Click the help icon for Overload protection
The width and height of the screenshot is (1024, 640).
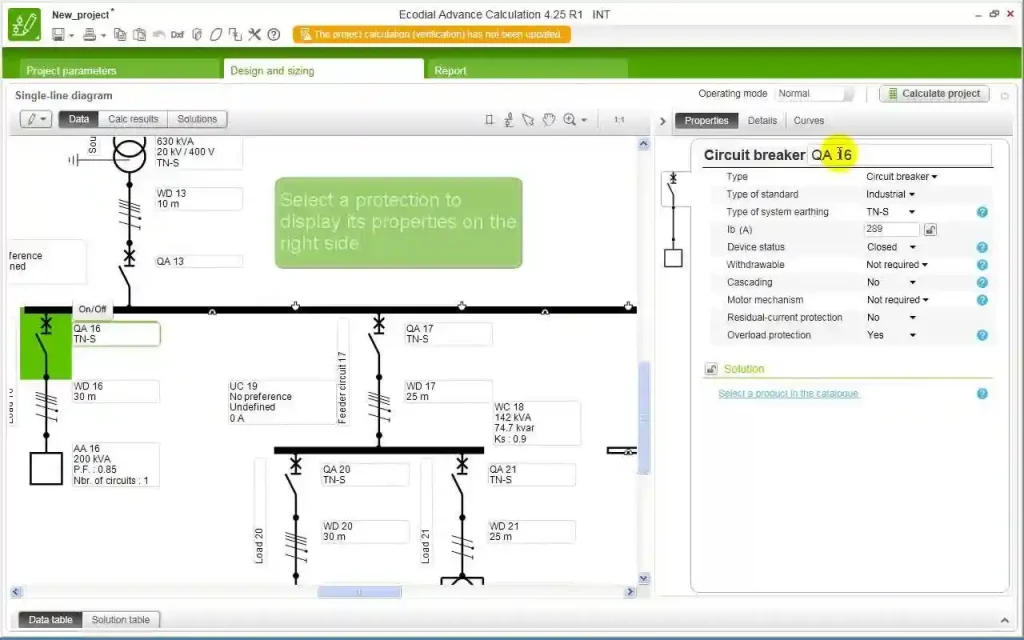pos(982,335)
